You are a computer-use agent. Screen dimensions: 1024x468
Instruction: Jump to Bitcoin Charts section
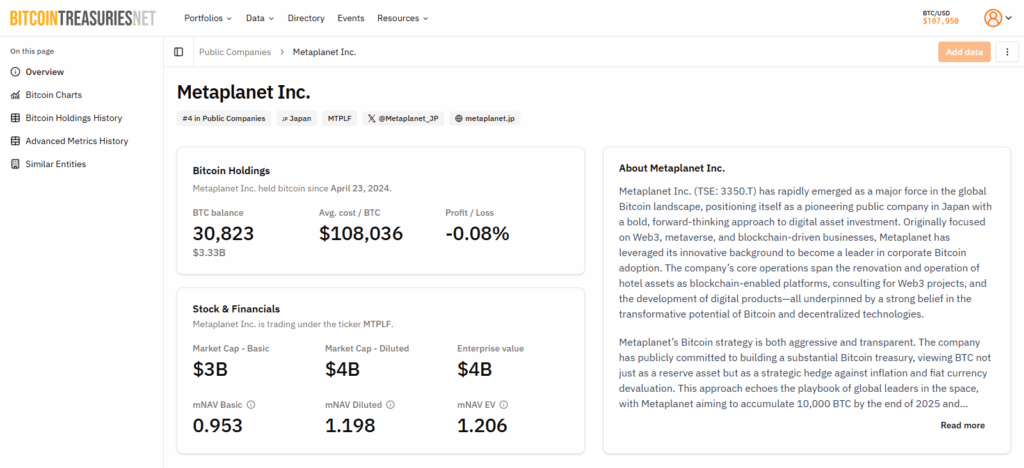[53, 95]
